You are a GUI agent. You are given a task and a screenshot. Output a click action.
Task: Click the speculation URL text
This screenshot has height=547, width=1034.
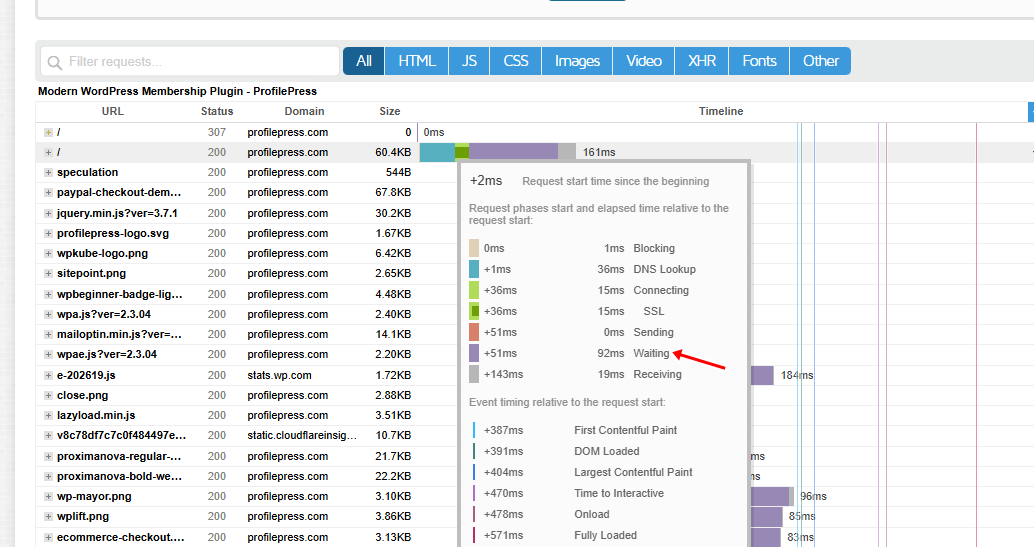[88, 172]
